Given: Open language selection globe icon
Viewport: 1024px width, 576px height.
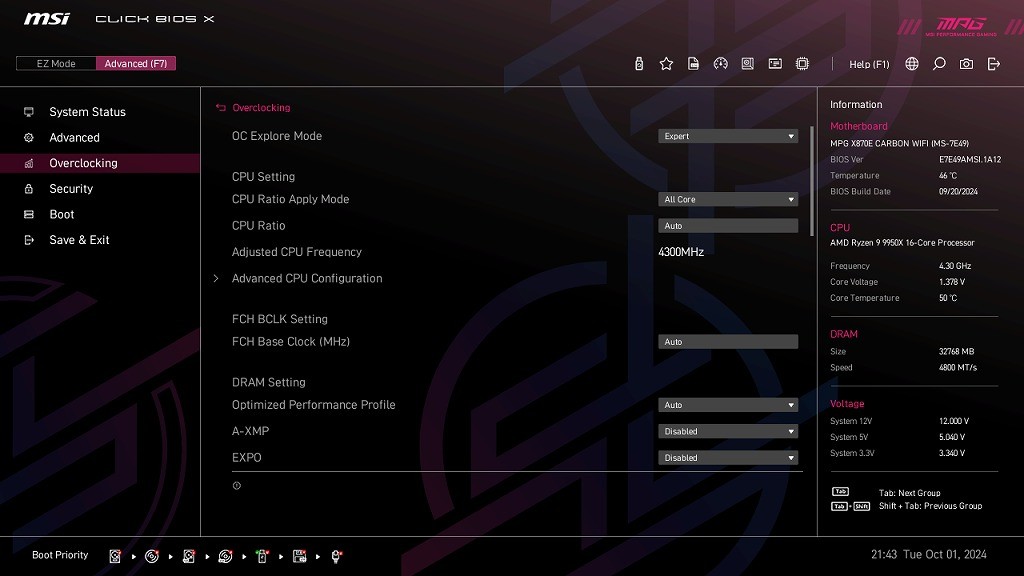Looking at the screenshot, I should [912, 64].
